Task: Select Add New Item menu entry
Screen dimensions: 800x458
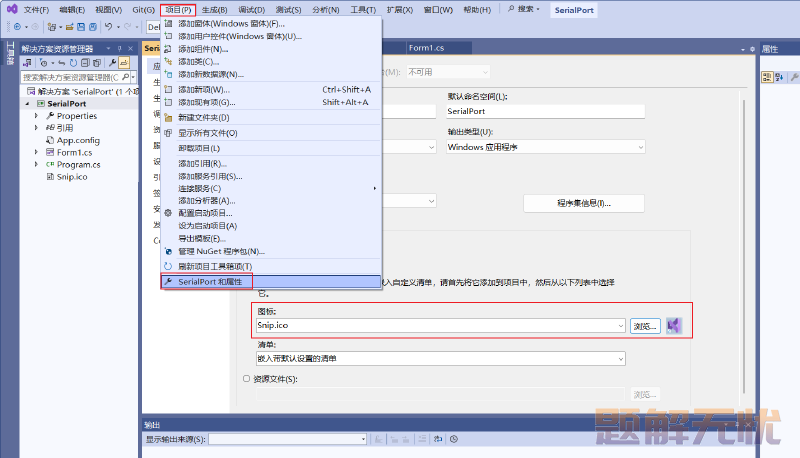Action: click(271, 89)
